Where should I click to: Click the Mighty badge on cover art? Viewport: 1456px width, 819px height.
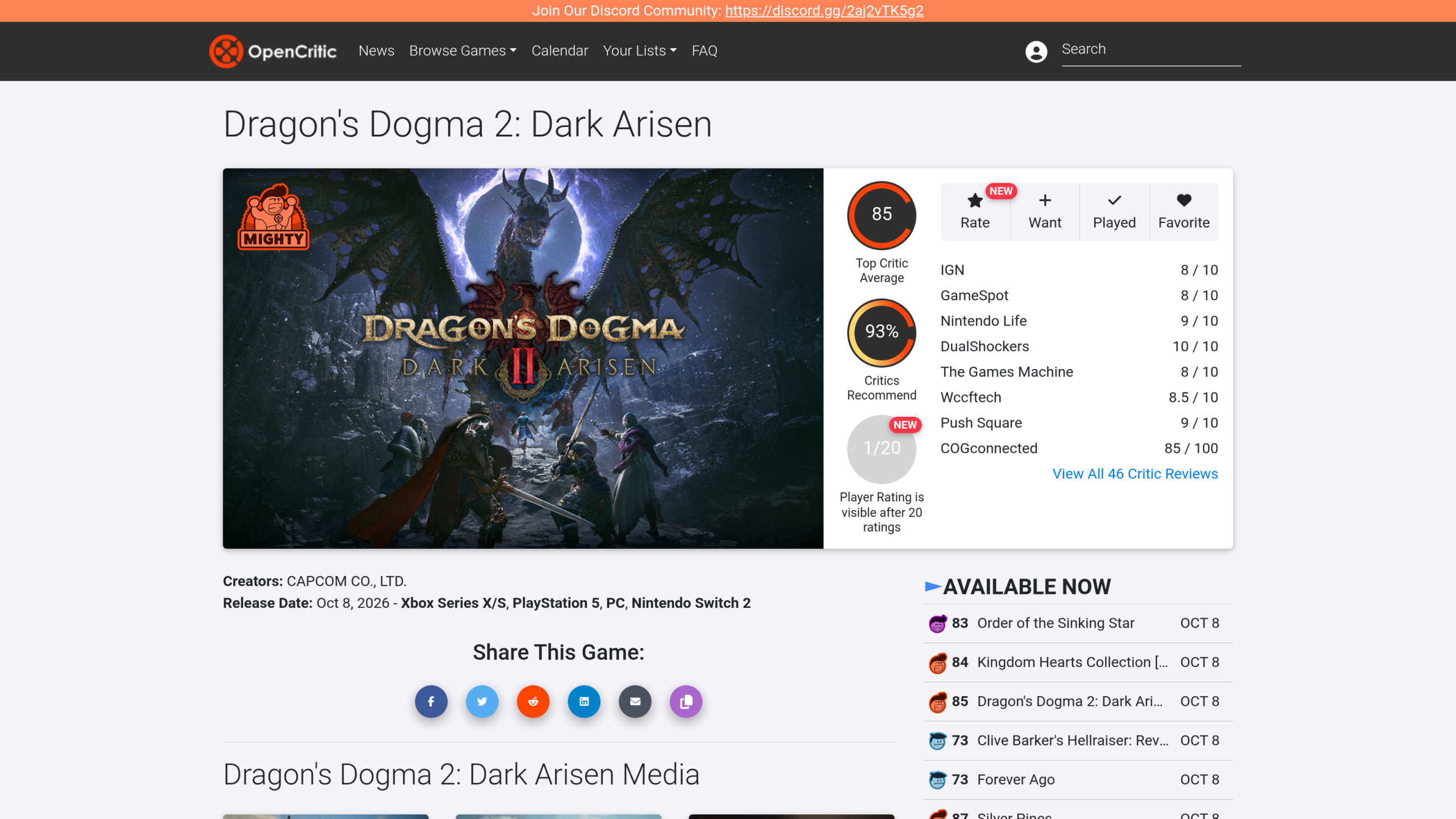274,216
